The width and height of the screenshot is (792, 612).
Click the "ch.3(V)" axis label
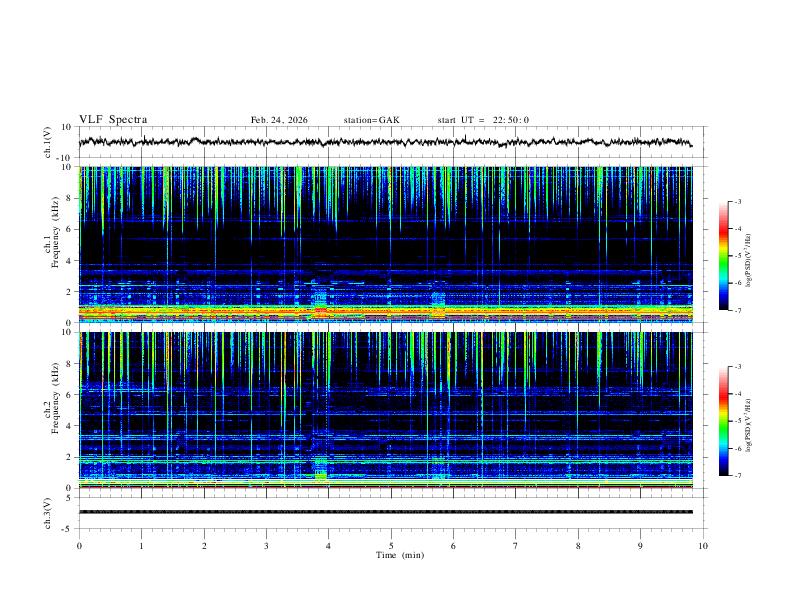48,513
